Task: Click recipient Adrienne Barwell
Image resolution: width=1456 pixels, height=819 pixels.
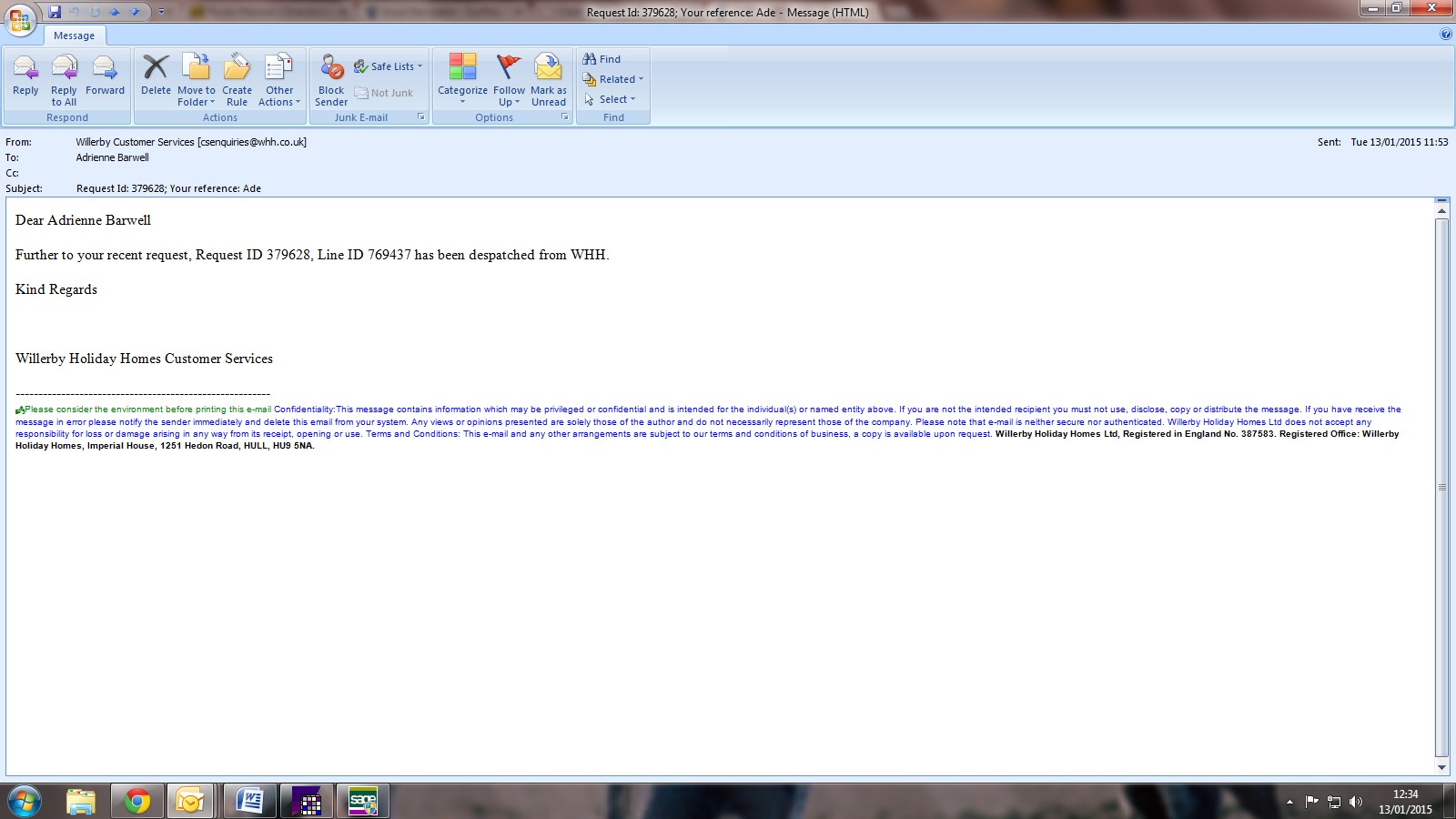Action: click(112, 157)
